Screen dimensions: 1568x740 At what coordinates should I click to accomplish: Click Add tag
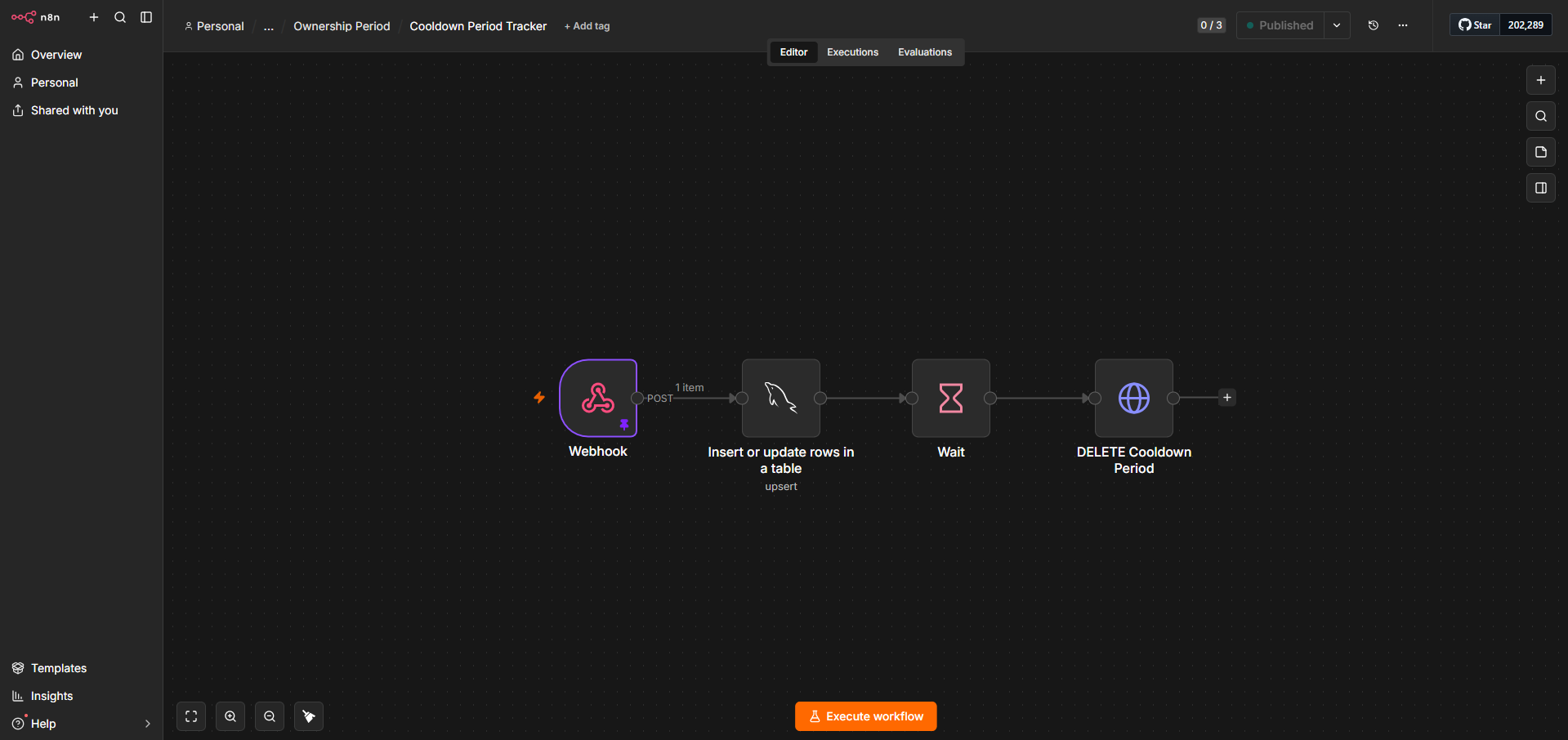(x=587, y=26)
